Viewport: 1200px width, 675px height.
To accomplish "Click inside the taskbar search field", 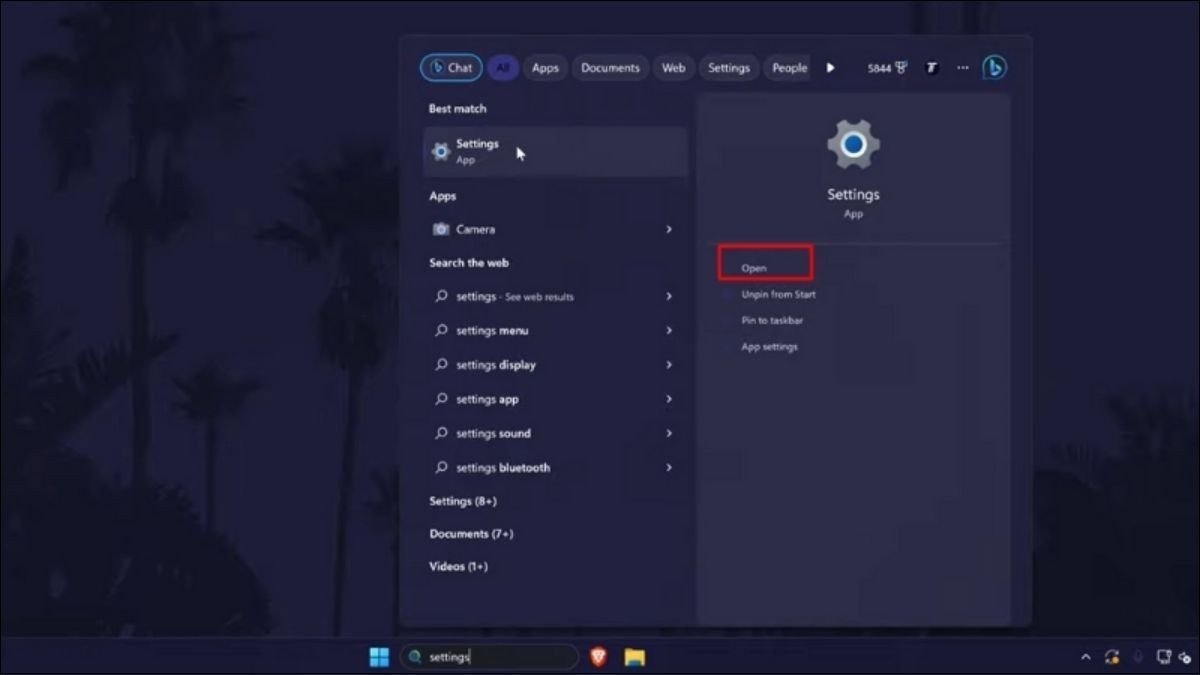I will [x=490, y=657].
